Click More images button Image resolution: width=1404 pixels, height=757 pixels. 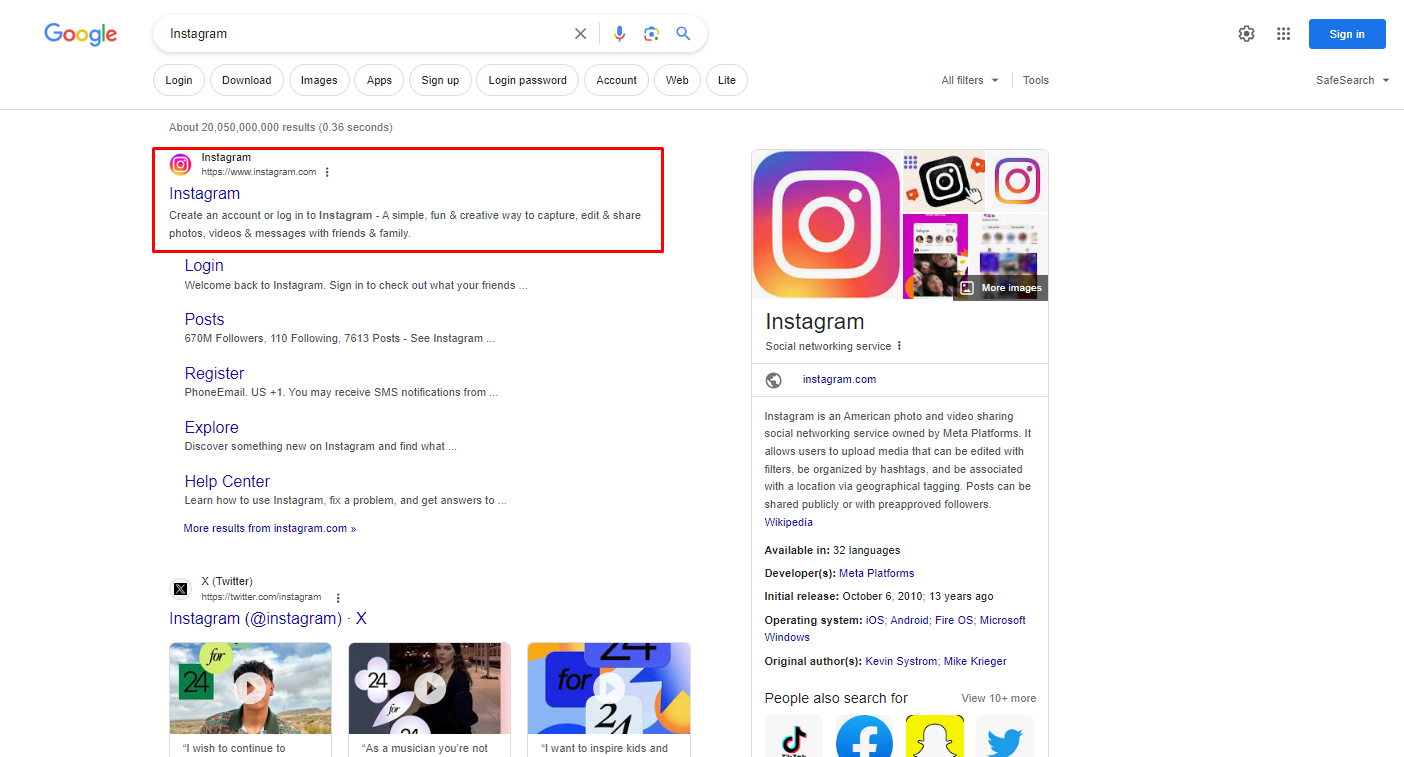[x=1001, y=288]
